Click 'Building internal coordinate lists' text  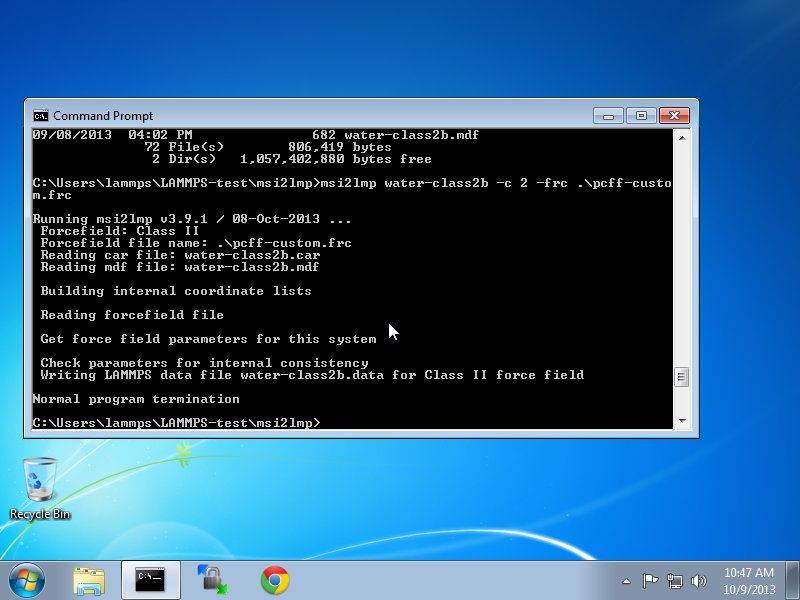tap(176, 291)
